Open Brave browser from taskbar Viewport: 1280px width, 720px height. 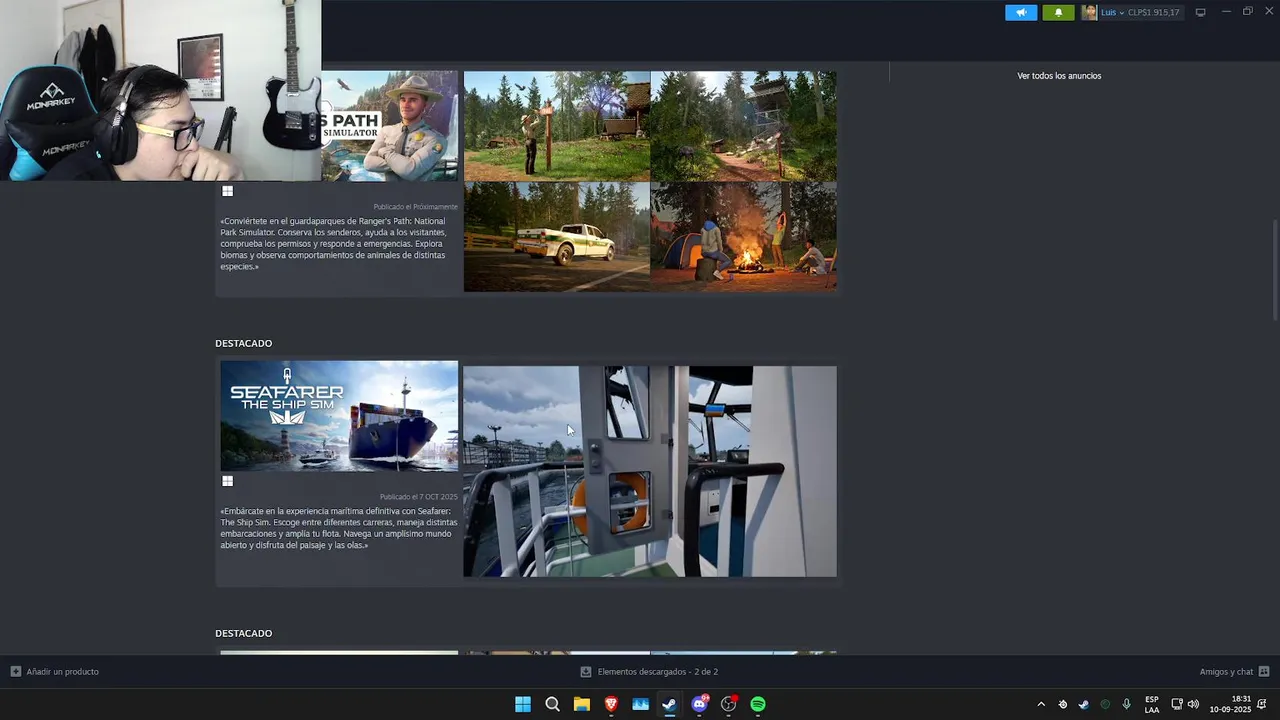tap(611, 704)
